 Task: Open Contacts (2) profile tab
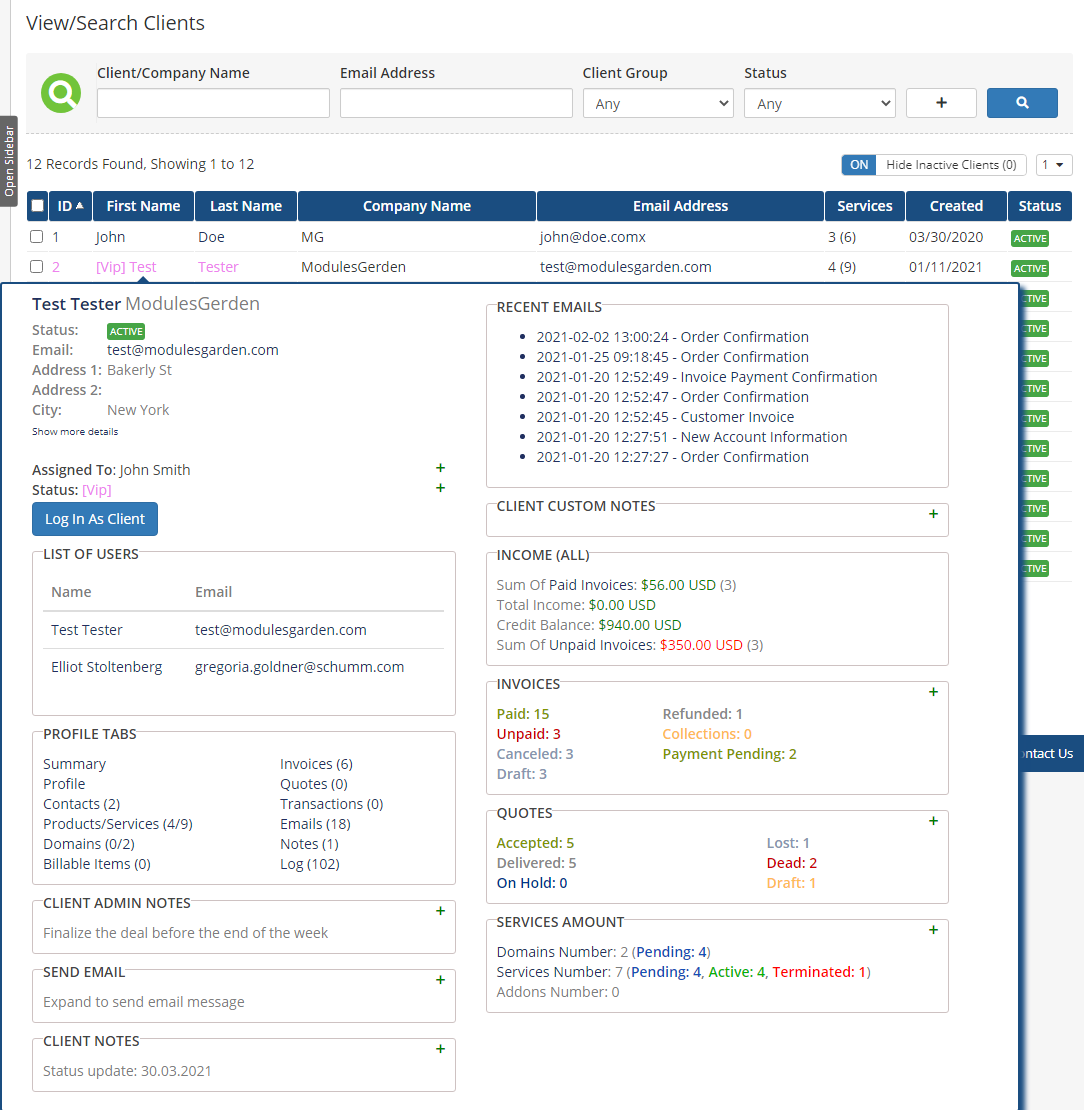(x=81, y=803)
